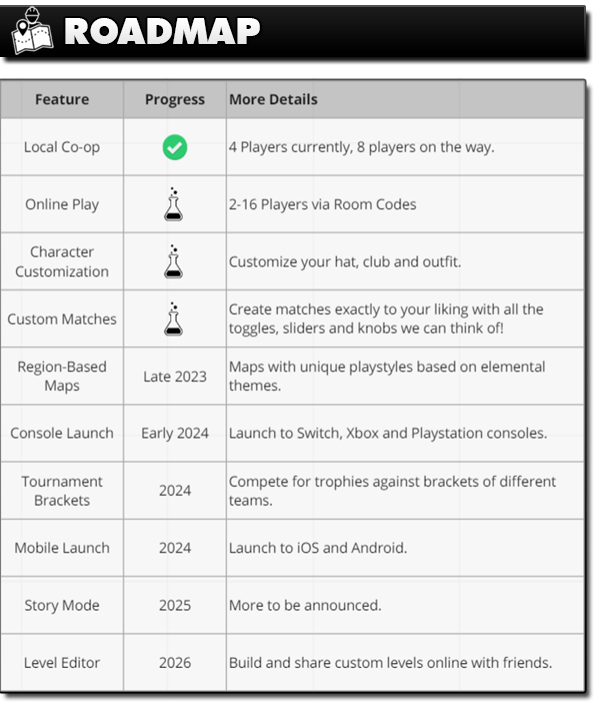This screenshot has height=720, width=607.
Task: Select the Mobile Launch feature cell
Action: (62, 548)
